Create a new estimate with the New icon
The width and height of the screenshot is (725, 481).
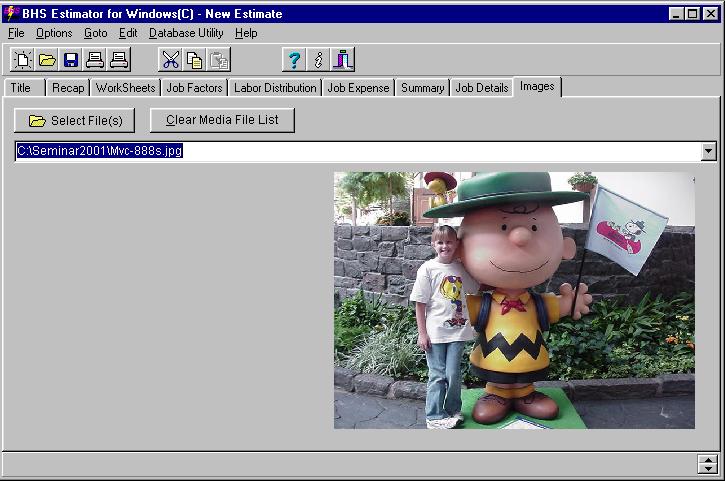[x=22, y=60]
